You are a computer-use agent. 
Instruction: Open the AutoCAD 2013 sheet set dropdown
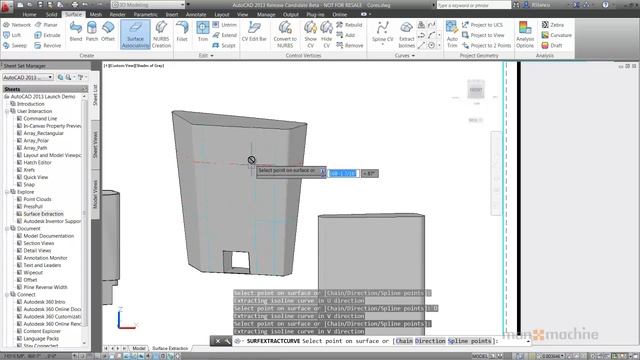click(28, 77)
